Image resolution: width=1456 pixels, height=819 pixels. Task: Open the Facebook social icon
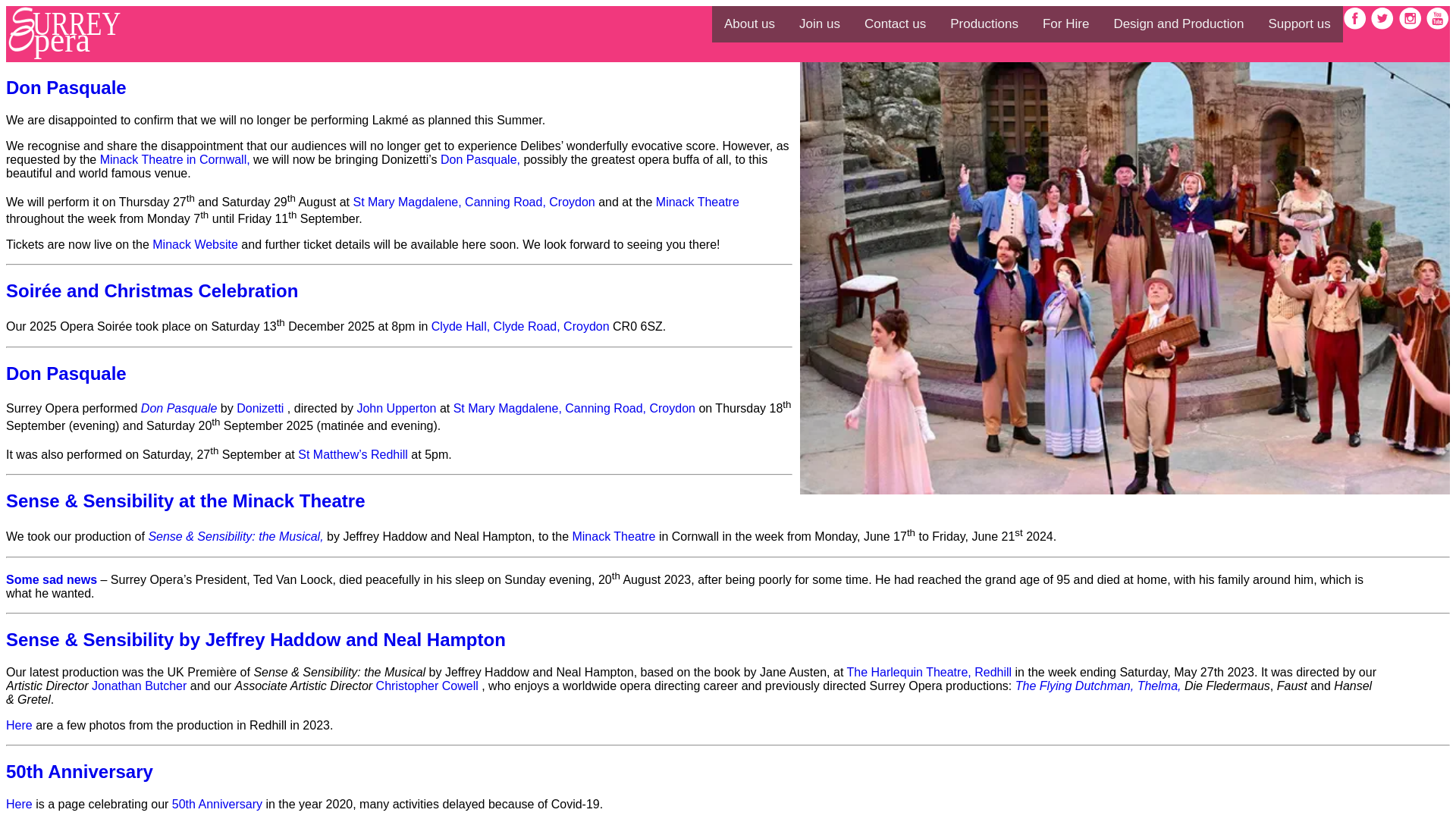coord(1354,18)
